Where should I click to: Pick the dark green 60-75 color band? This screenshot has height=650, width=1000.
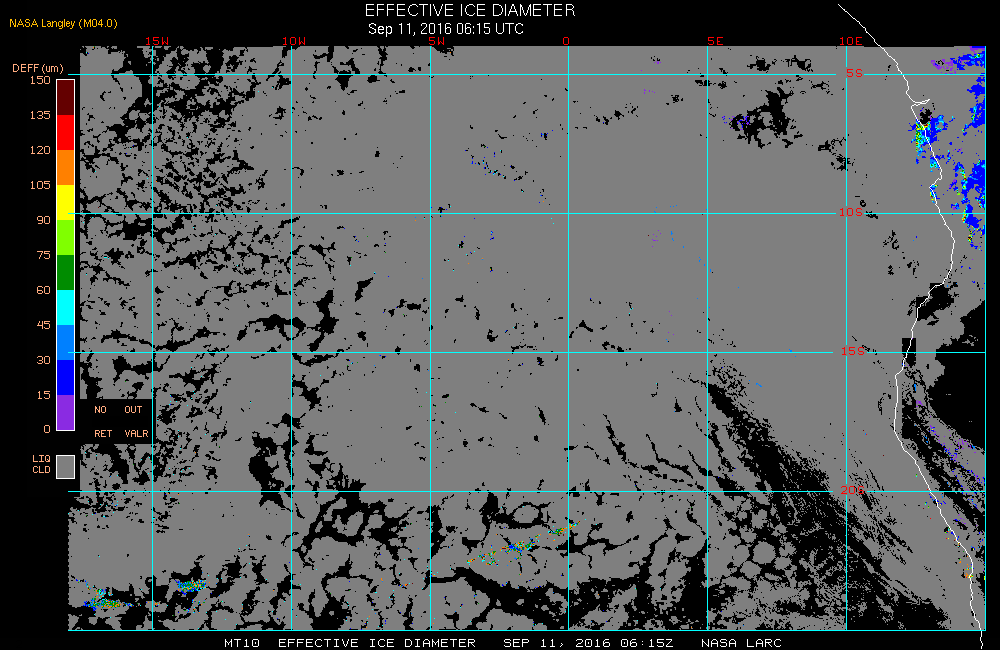click(x=66, y=272)
